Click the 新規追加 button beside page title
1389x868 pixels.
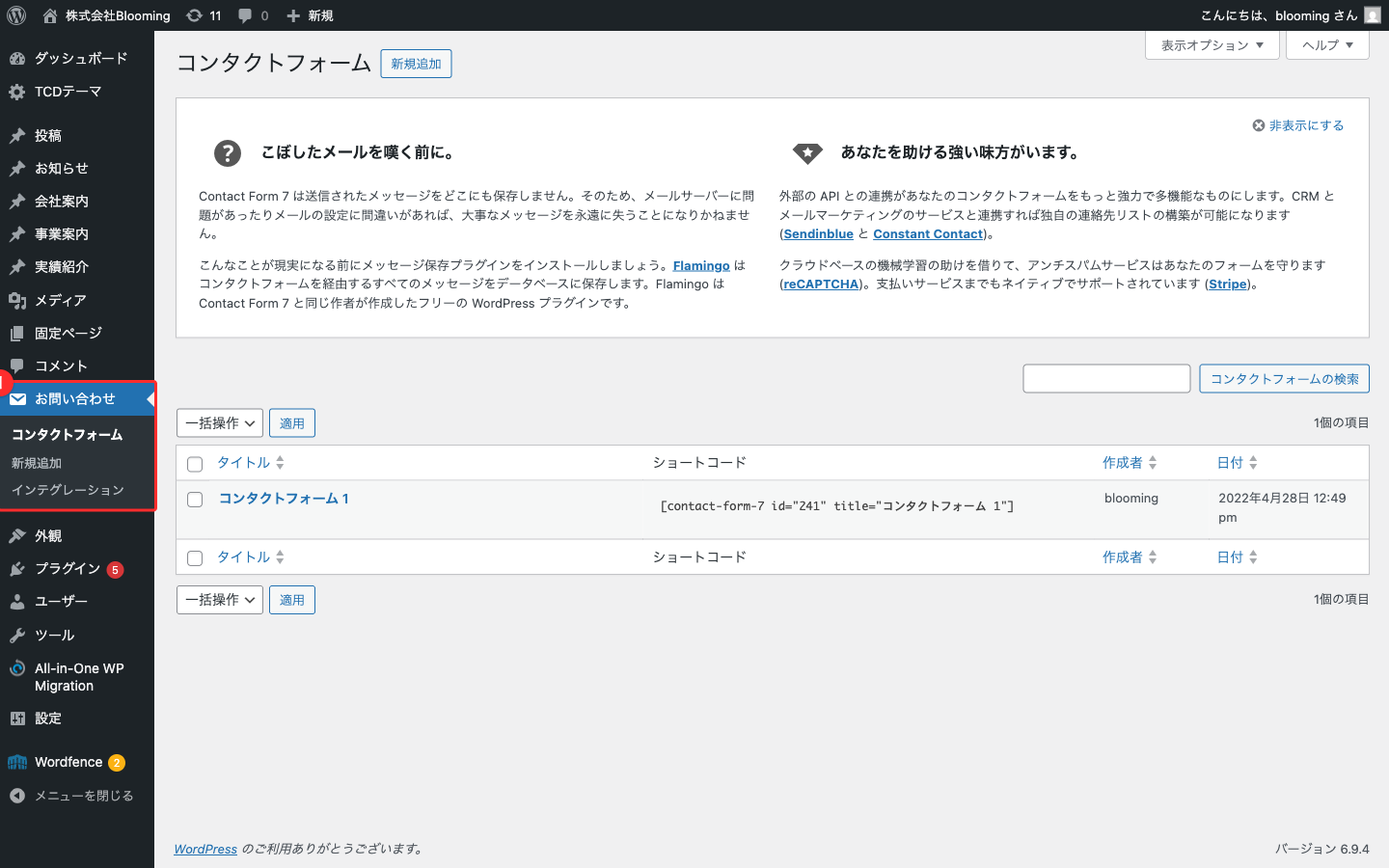click(416, 64)
